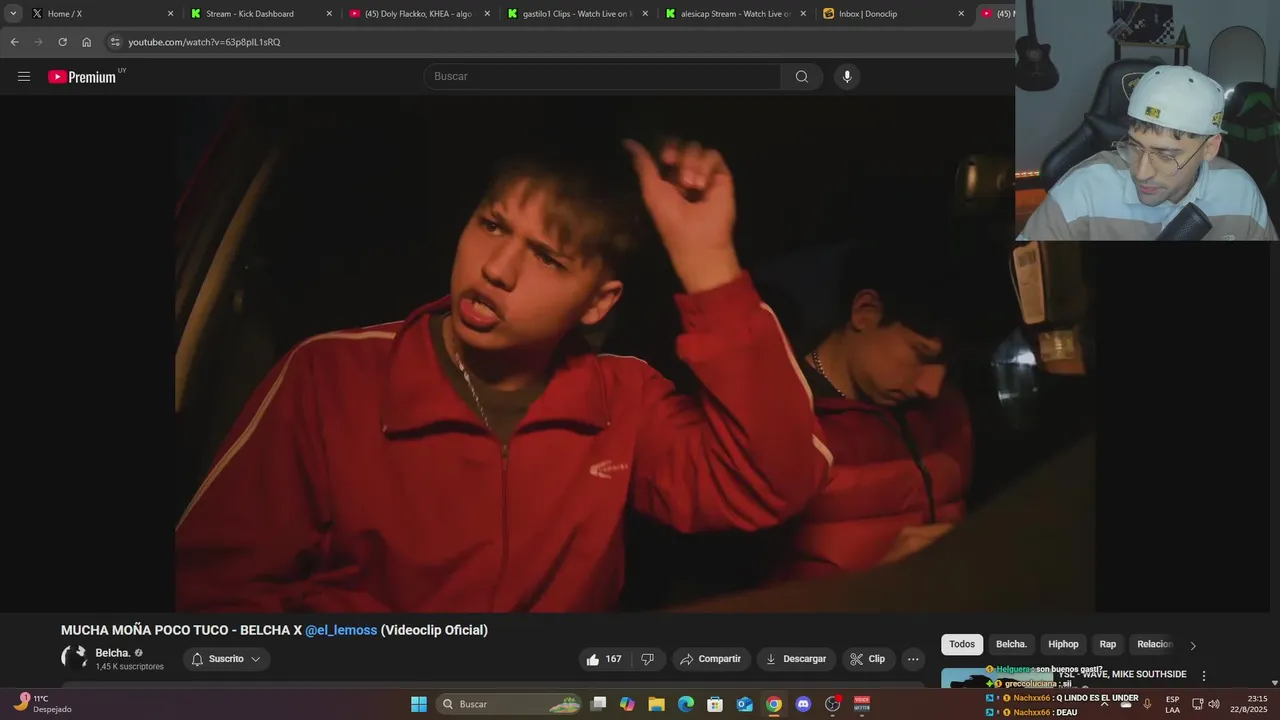The height and width of the screenshot is (720, 1280).
Task: Open more actions ellipsis under the video
Action: click(x=913, y=659)
